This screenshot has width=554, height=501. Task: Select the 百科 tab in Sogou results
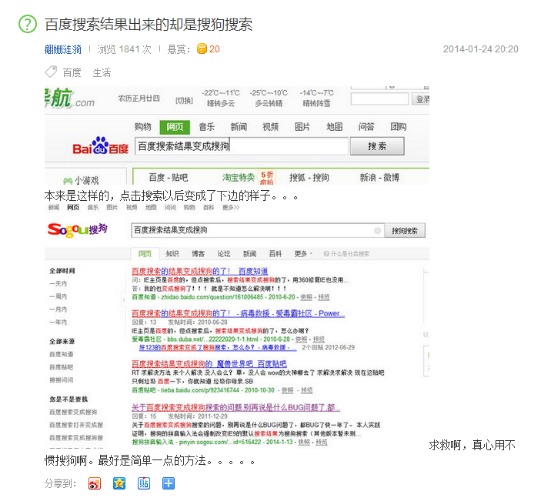(x=275, y=254)
